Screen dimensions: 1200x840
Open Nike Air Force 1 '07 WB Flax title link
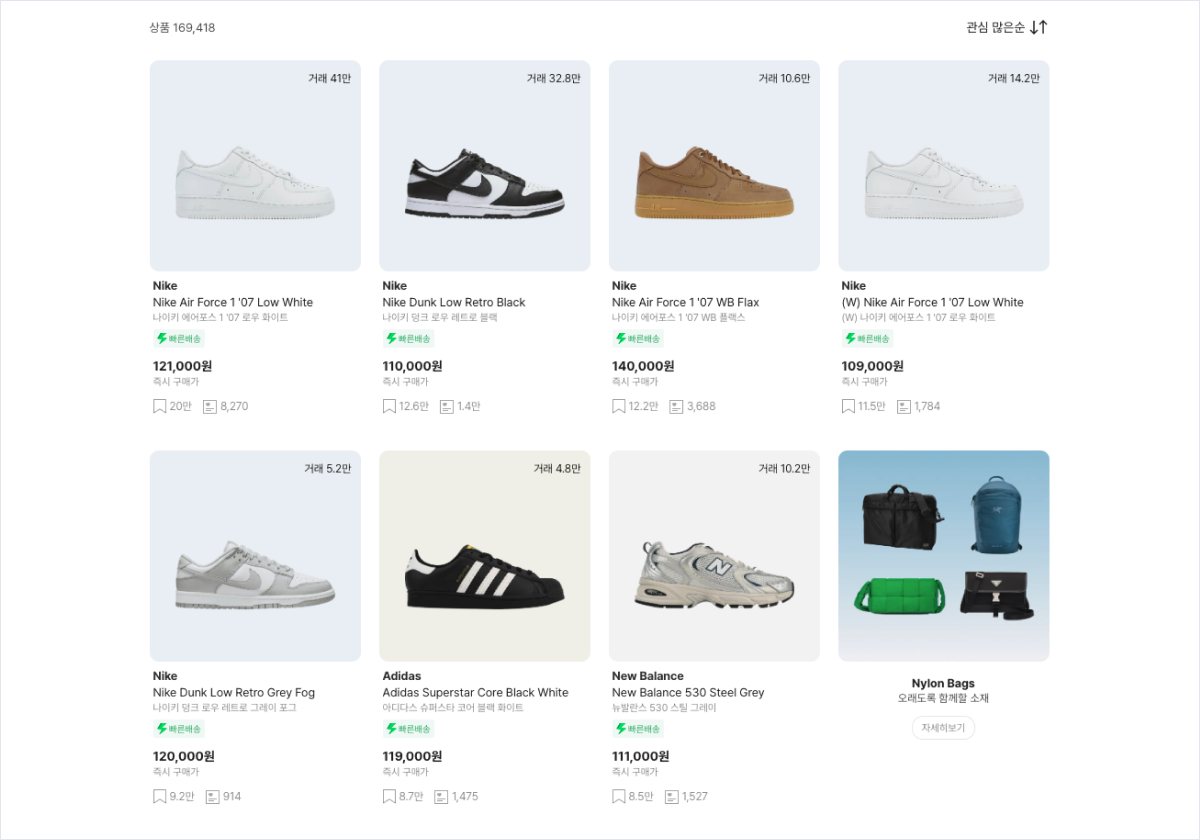pyautogui.click(x=685, y=302)
